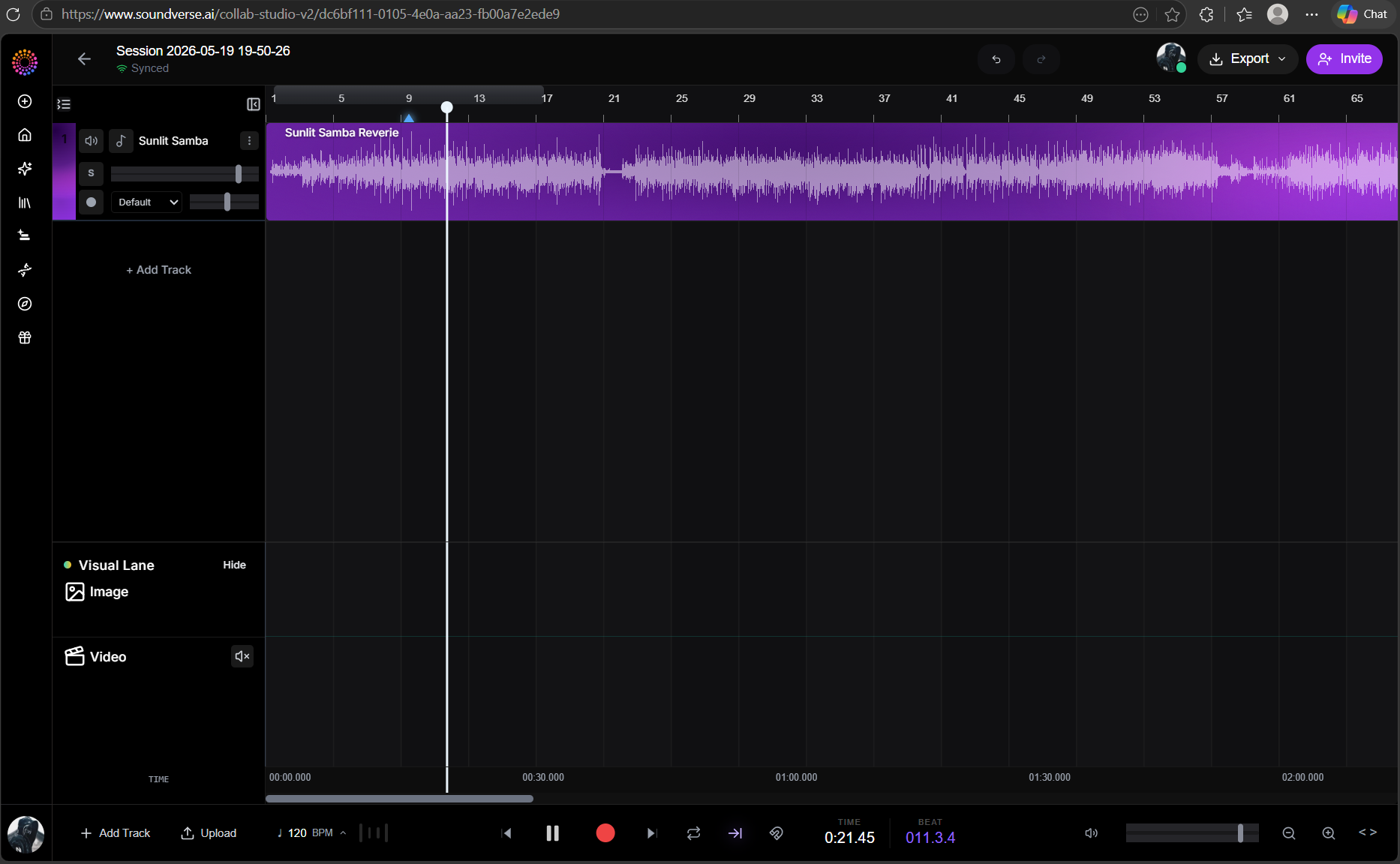Viewport: 1400px width, 864px height.
Task: Click Add Track in bottom bar
Action: (x=116, y=833)
